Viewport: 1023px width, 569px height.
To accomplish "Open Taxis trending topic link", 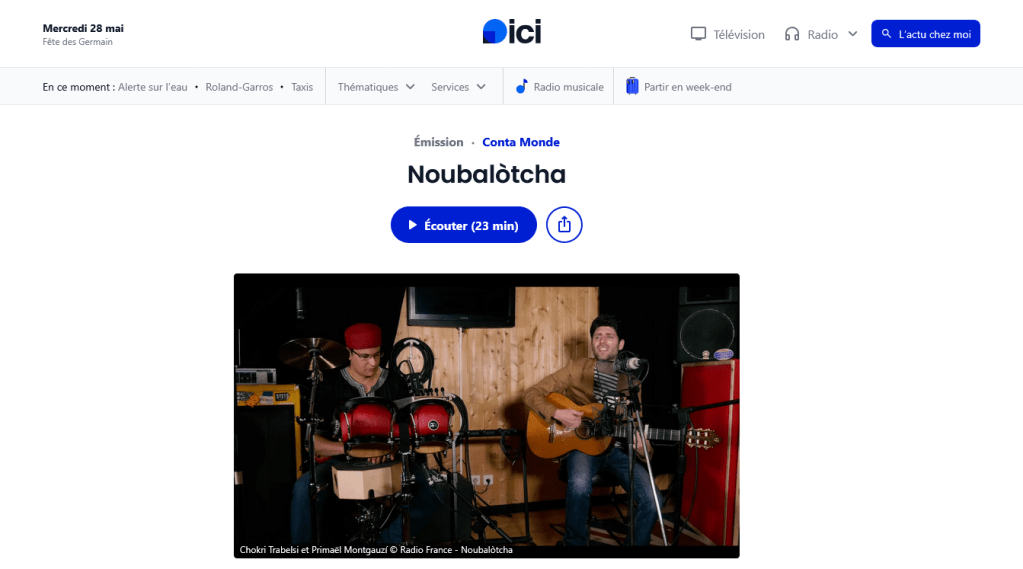I will (x=302, y=87).
